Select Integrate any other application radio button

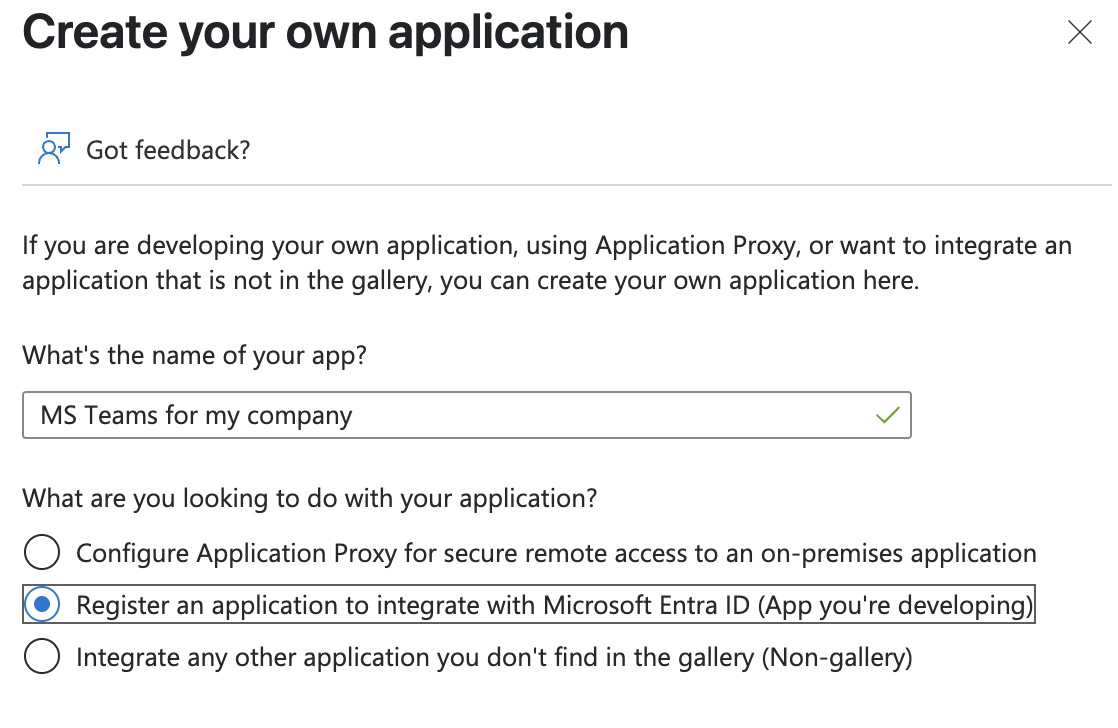[42, 656]
